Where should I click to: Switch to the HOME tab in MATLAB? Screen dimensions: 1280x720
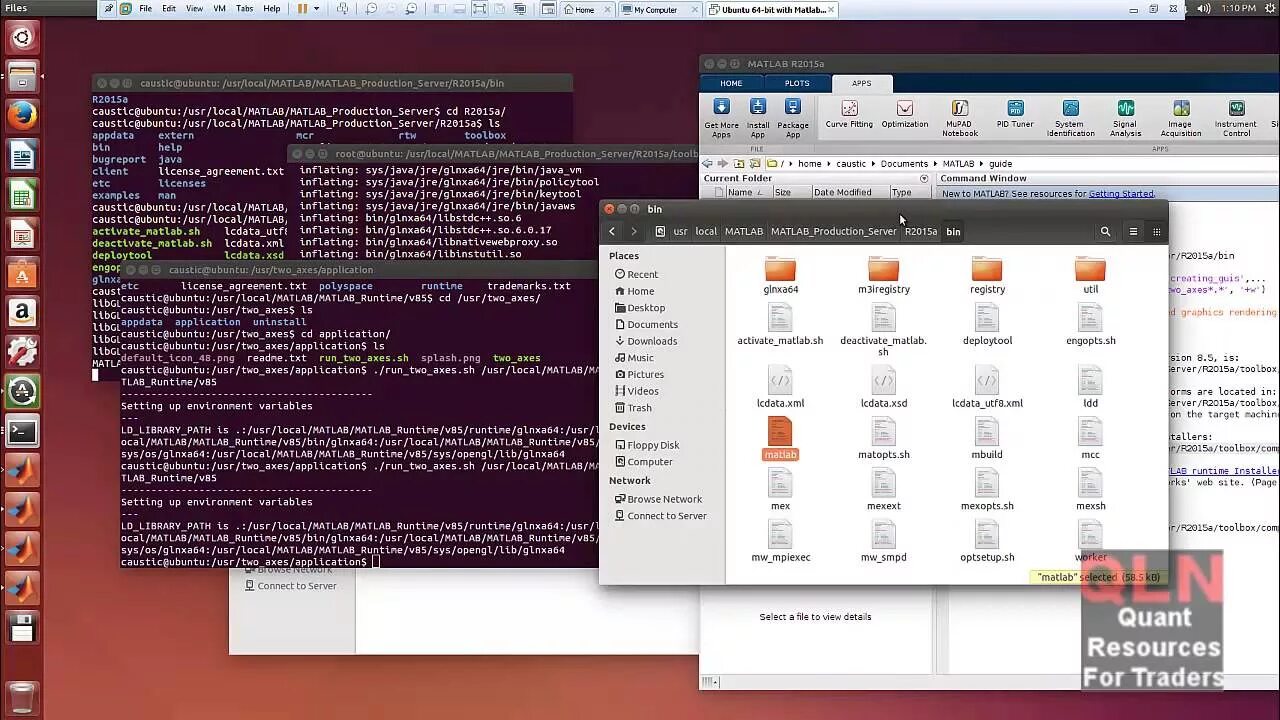click(x=732, y=83)
